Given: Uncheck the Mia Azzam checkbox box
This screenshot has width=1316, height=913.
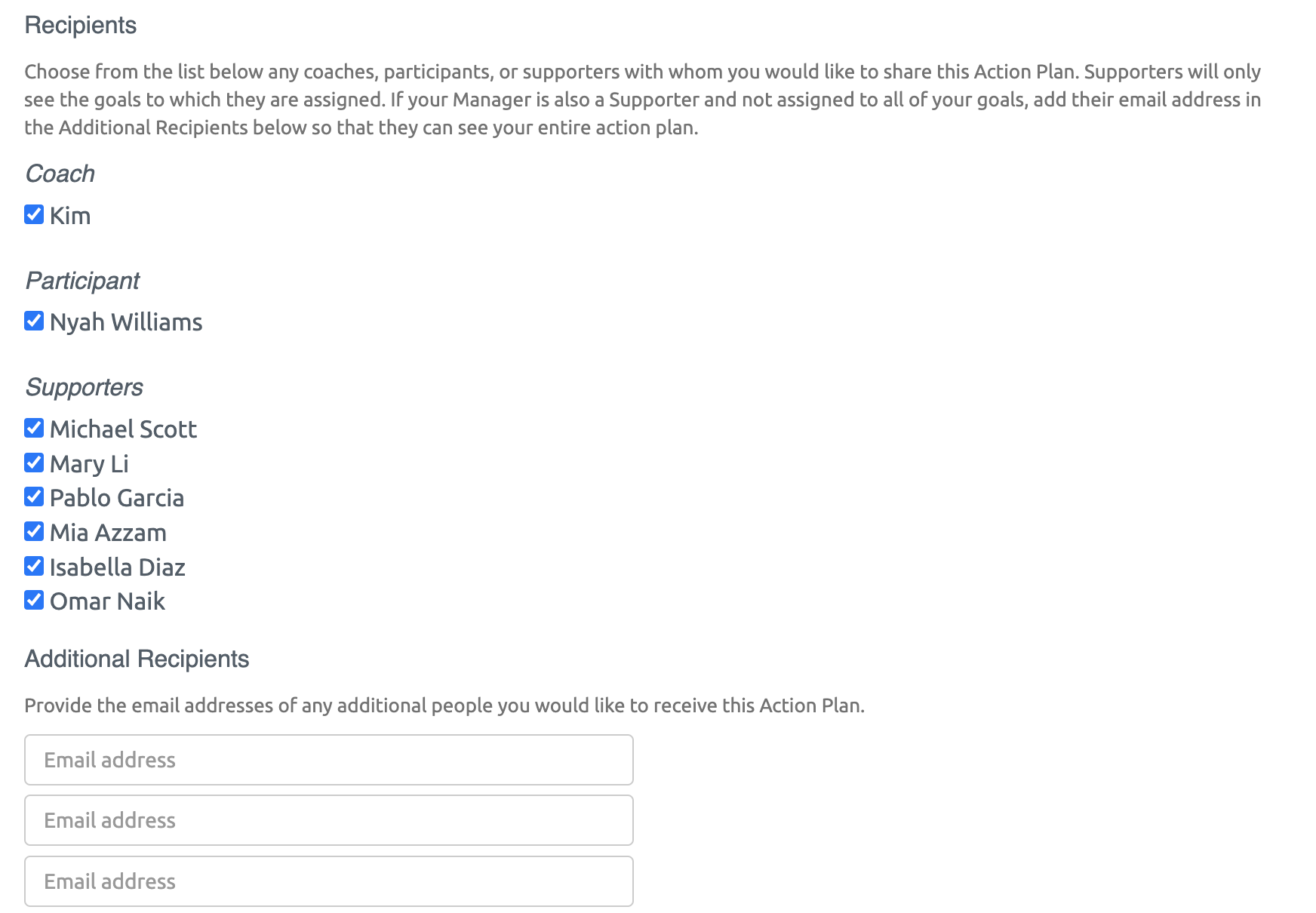Looking at the screenshot, I should click(34, 531).
